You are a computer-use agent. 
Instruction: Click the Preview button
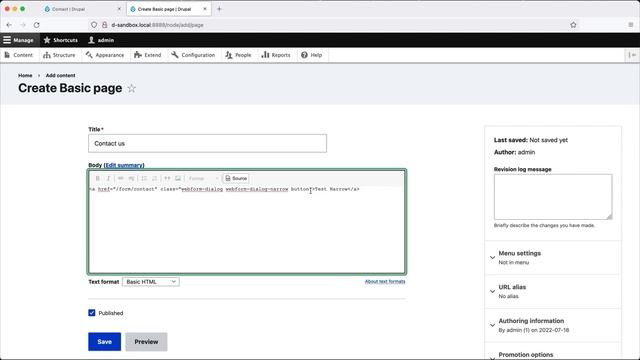pyautogui.click(x=146, y=342)
